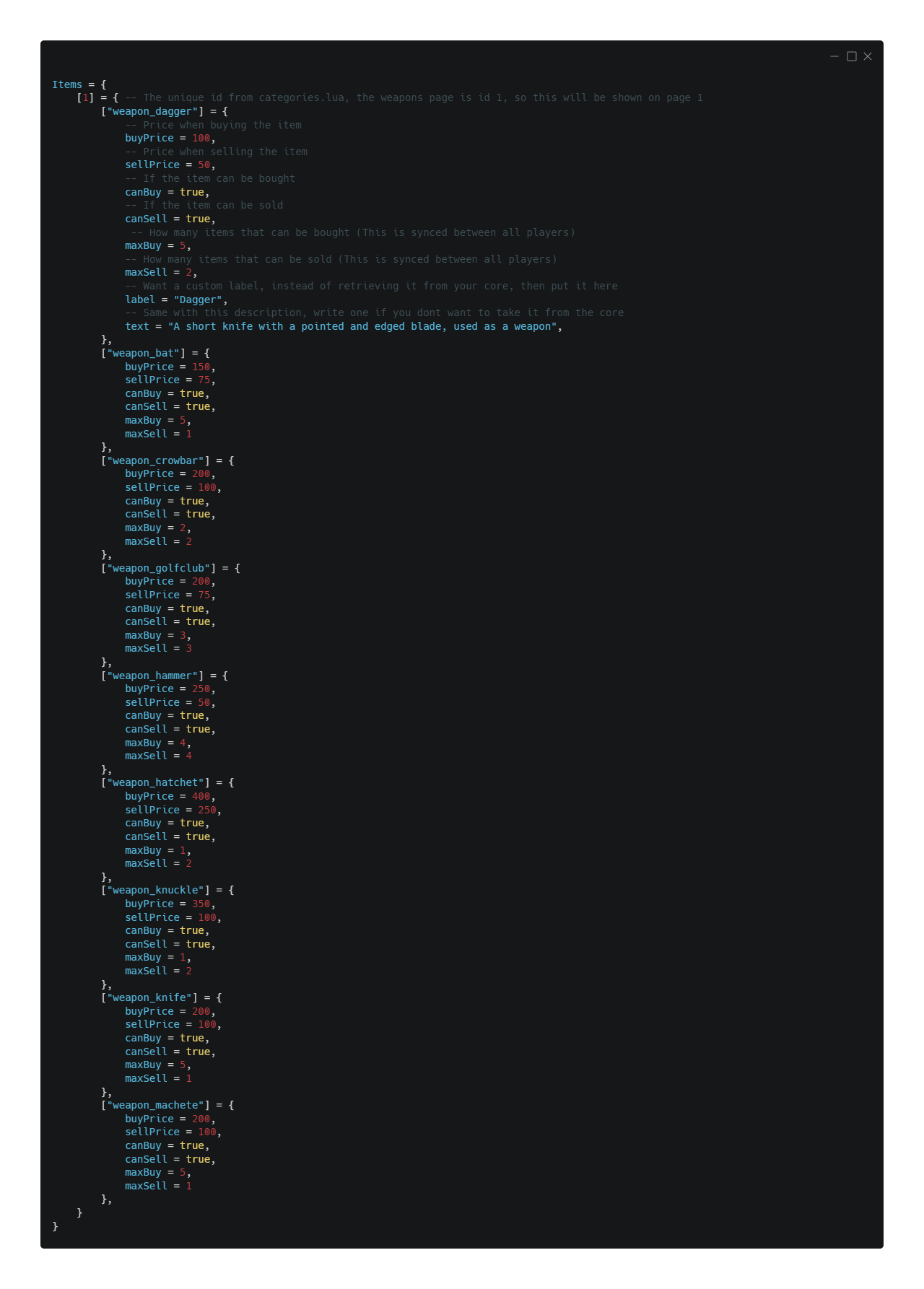This screenshot has width=924, height=1289.
Task: Click the "weapon_knuckle" table key
Action: pos(155,890)
